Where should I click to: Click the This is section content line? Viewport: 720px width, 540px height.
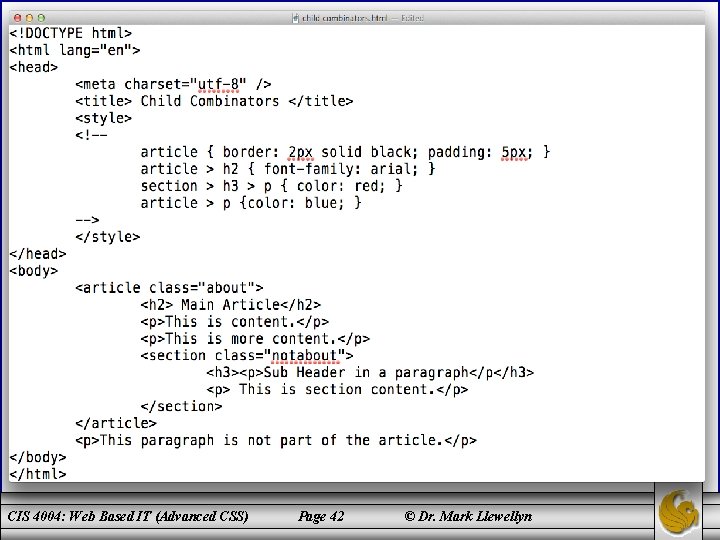point(337,389)
